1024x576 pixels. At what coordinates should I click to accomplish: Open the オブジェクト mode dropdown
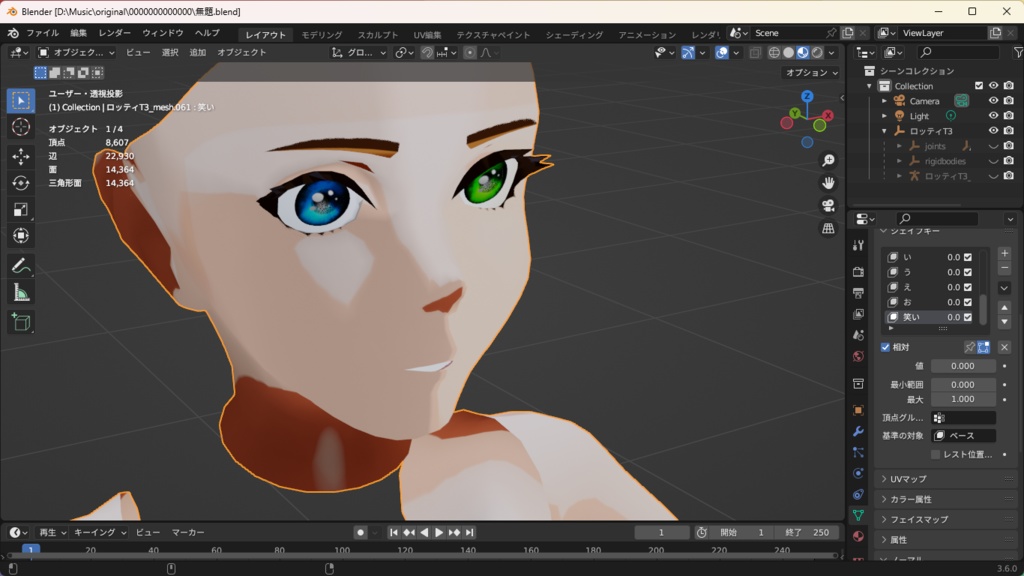tap(76, 52)
